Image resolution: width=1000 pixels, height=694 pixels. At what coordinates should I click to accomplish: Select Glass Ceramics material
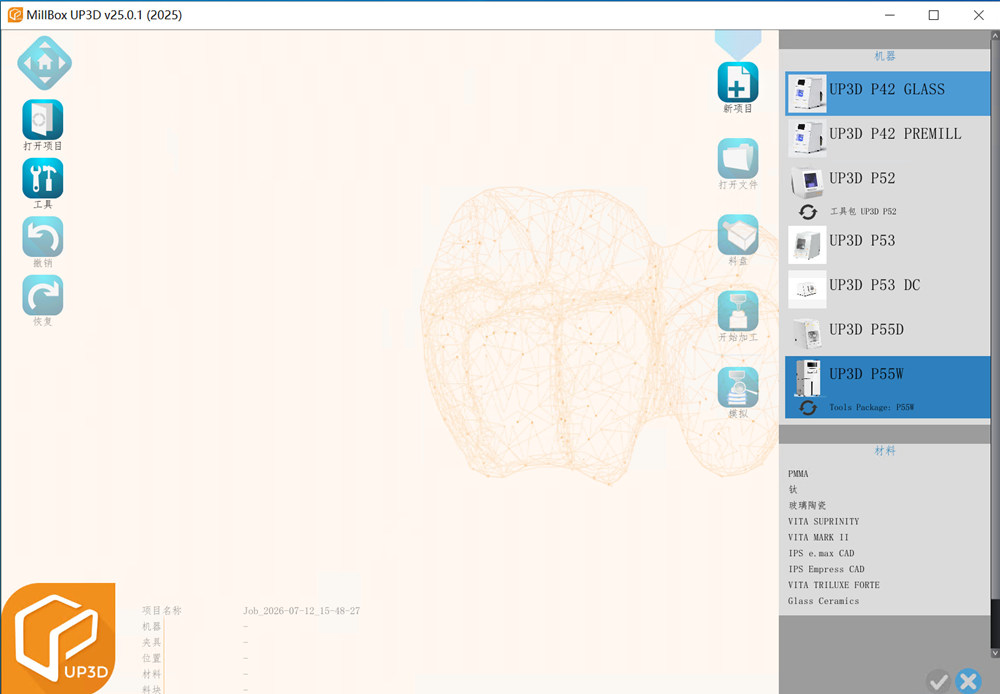823,601
